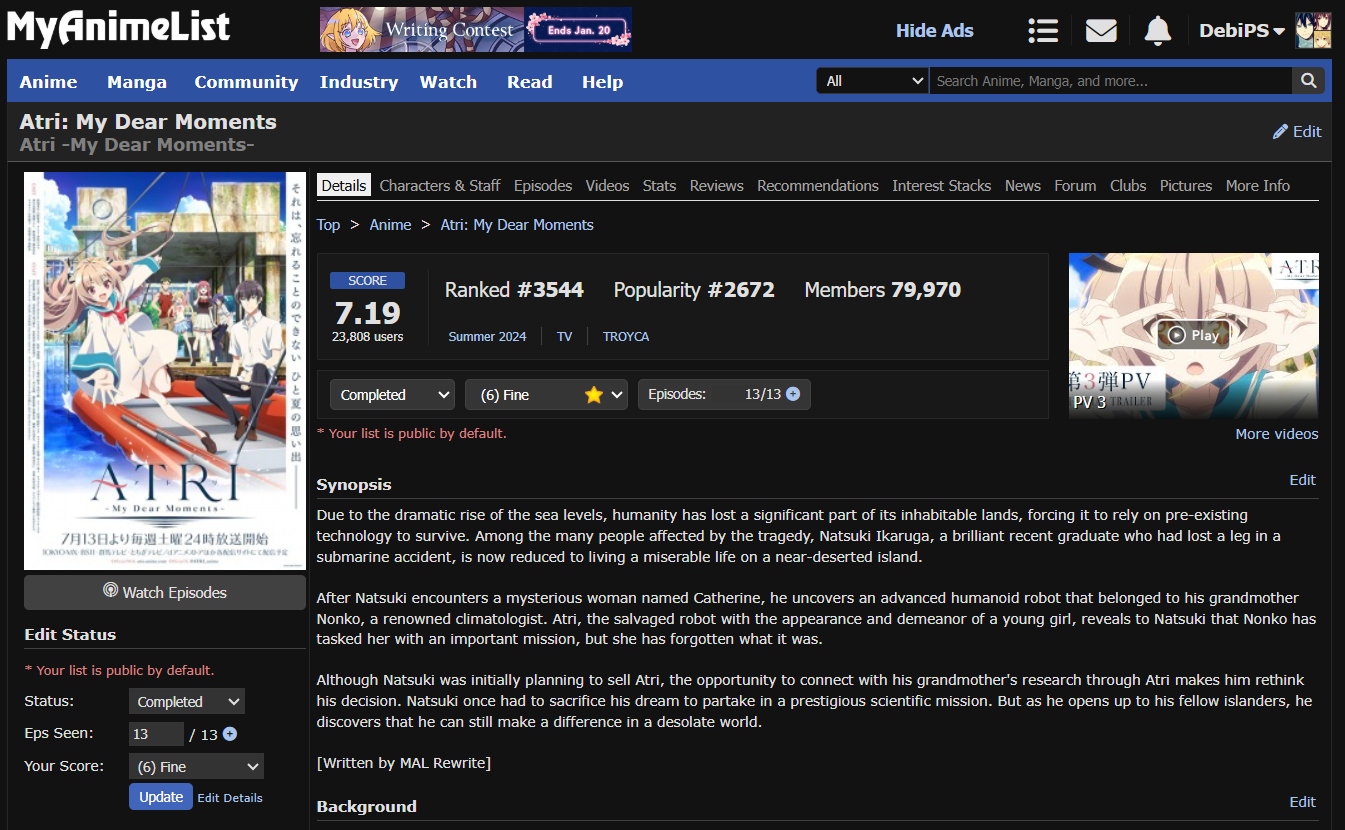Switch to the Reviews tab

click(x=717, y=185)
